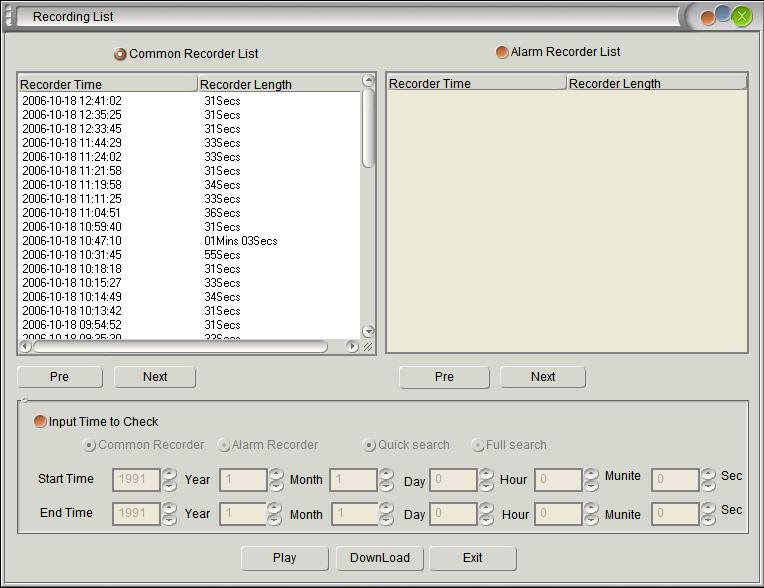Select recording 2006-10-18 10:59:40
This screenshot has width=764, height=588.
click(x=189, y=227)
